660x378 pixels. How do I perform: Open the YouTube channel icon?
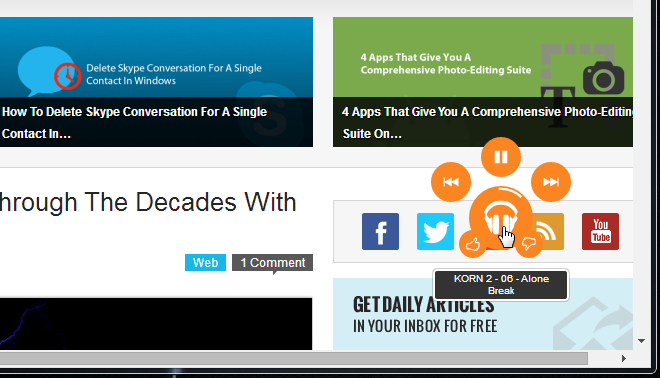coord(600,232)
